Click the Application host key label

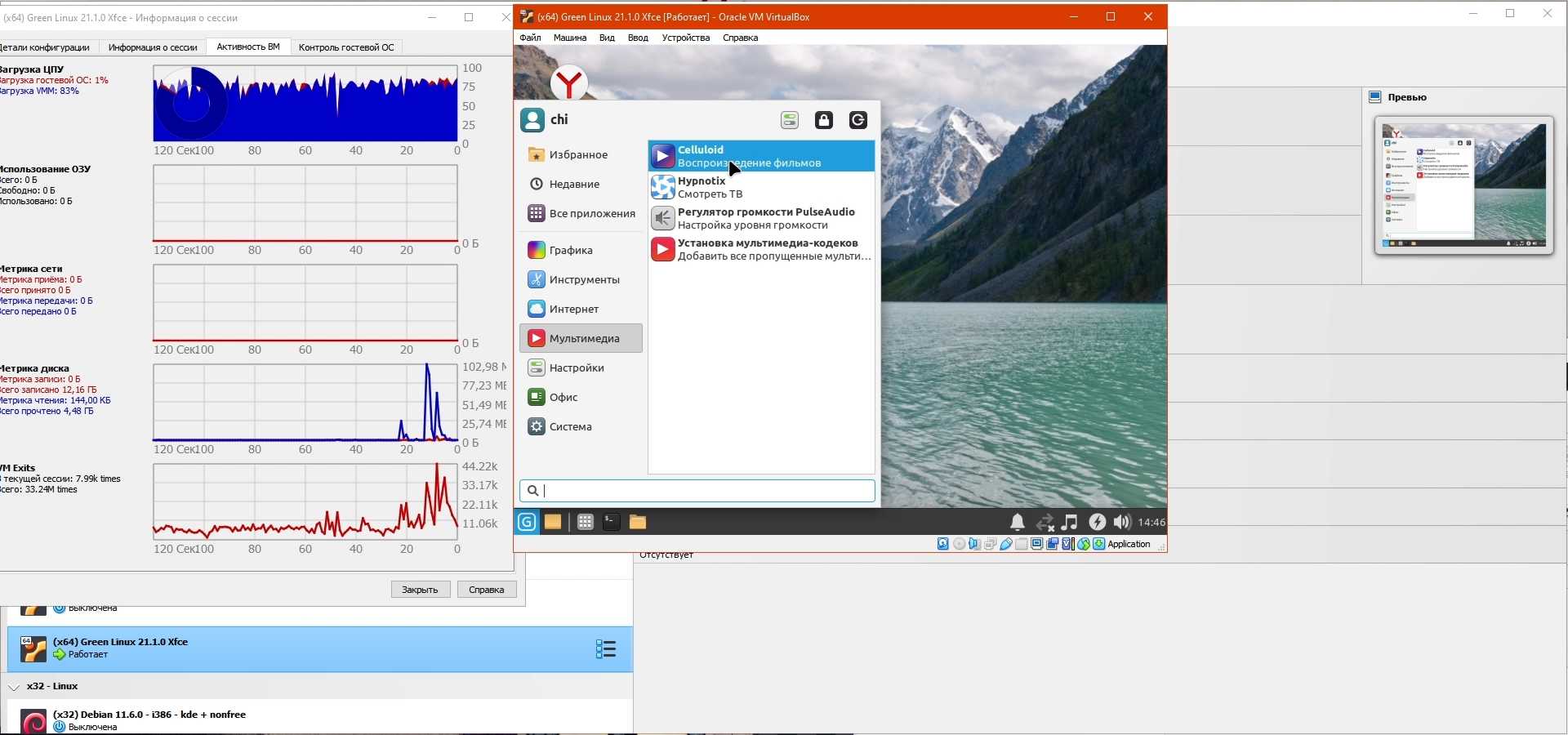(x=1129, y=545)
